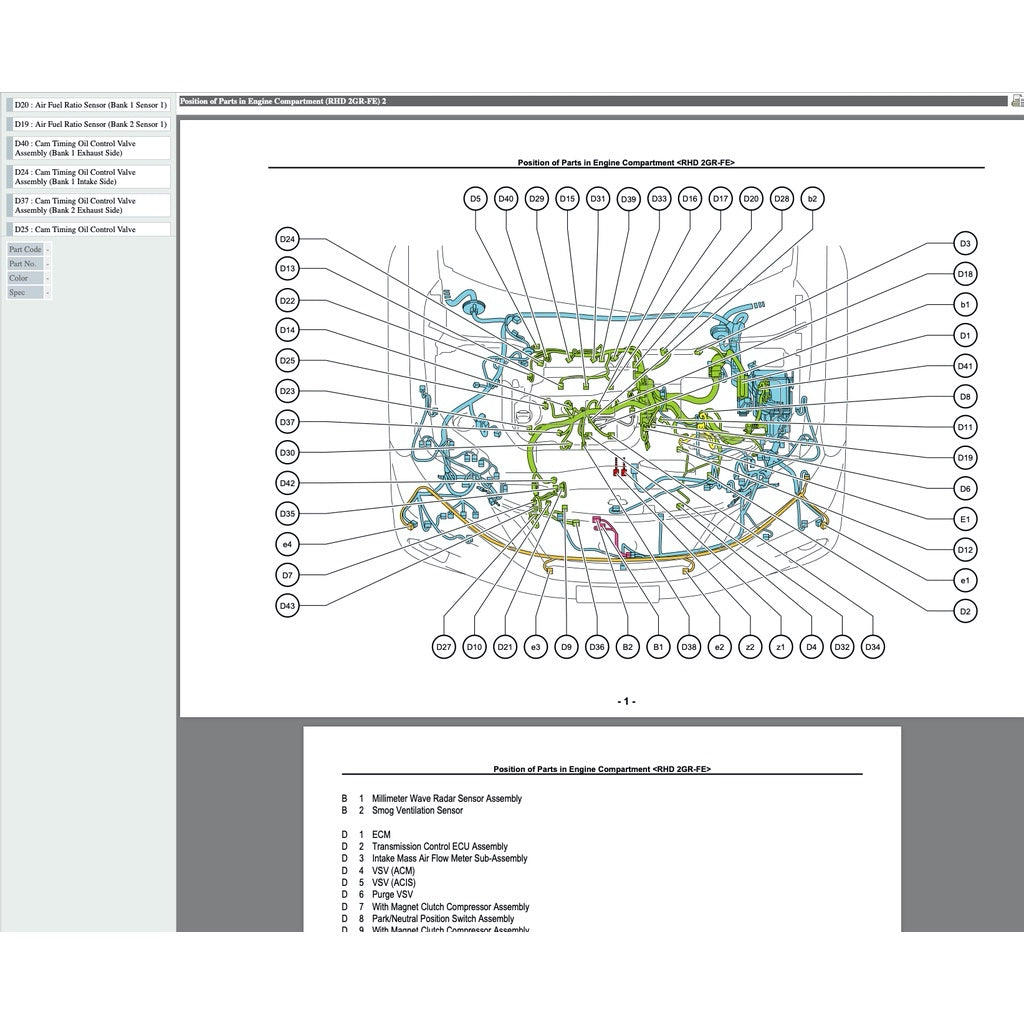Select D37 Cam Timing Bank 2 Exhaust entry
This screenshot has height=1024, width=1024.
(90, 205)
